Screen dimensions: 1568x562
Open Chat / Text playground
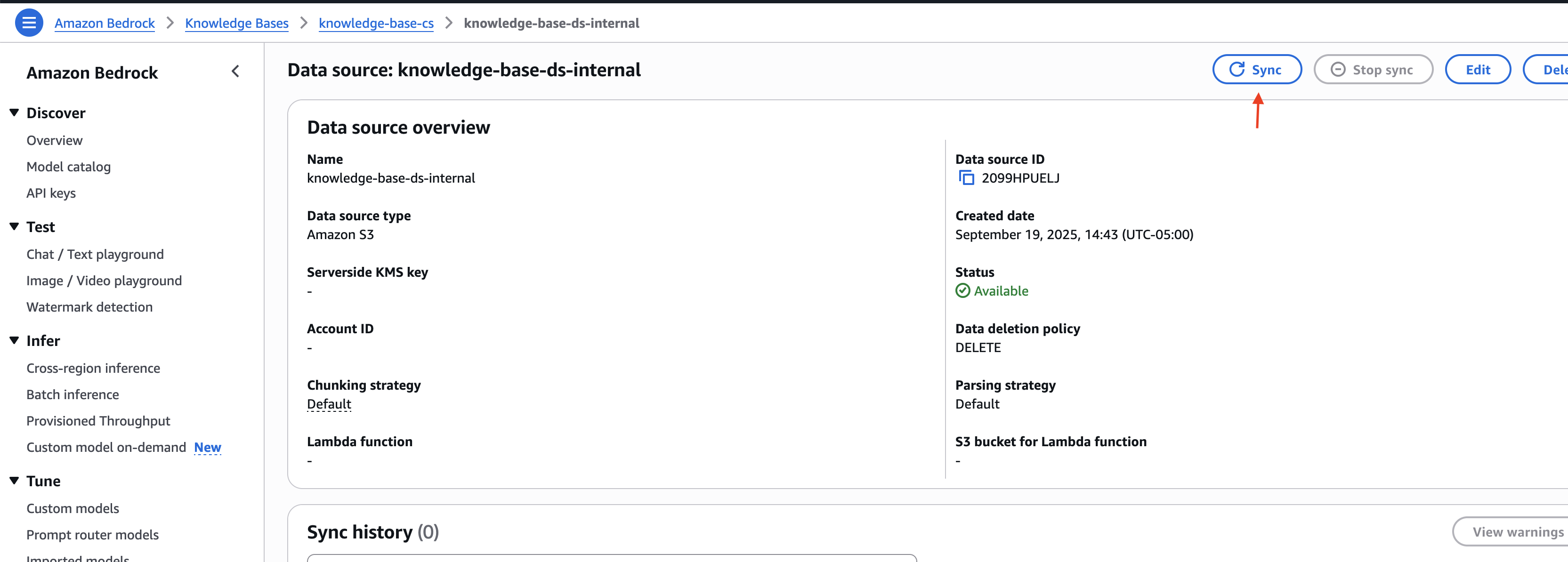(x=95, y=254)
